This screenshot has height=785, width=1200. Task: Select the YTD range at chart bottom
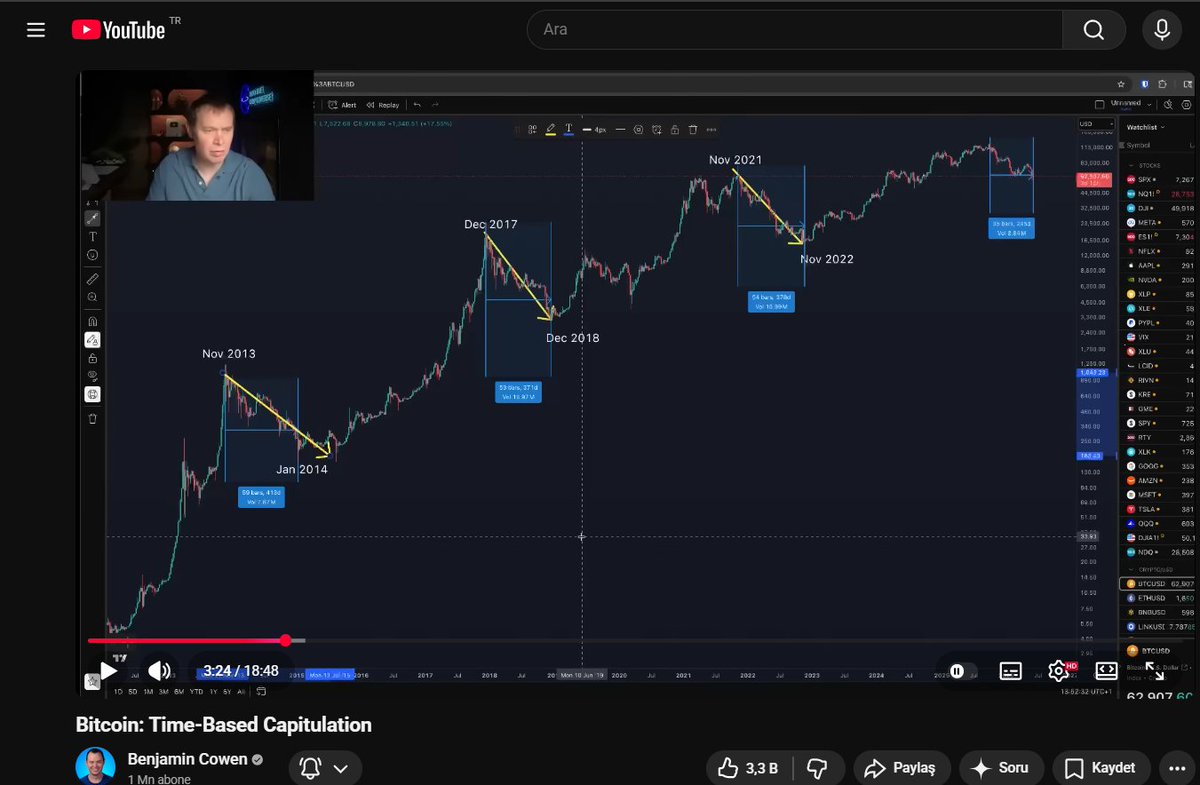196,691
